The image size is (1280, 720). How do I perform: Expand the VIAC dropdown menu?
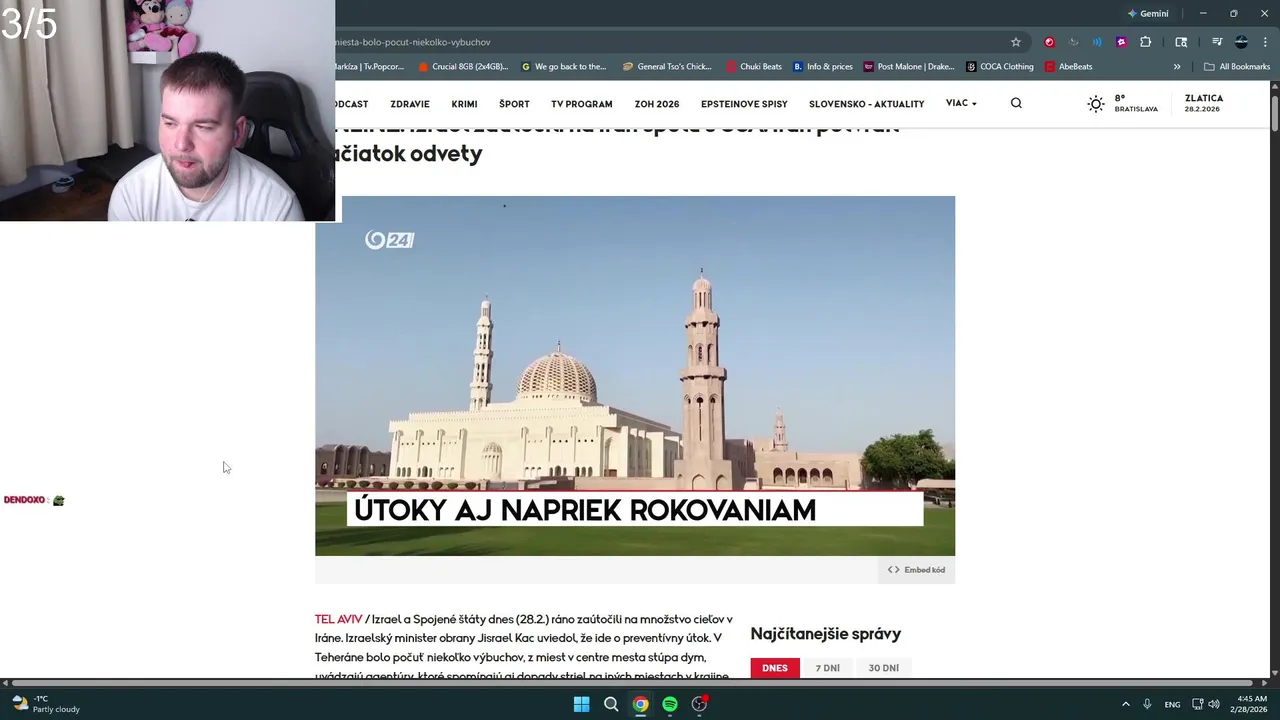(961, 103)
